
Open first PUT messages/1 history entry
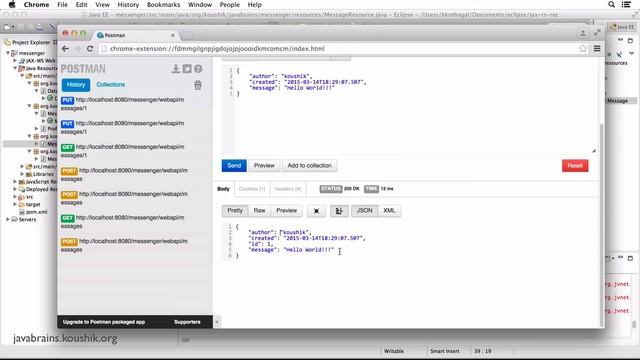pos(123,104)
